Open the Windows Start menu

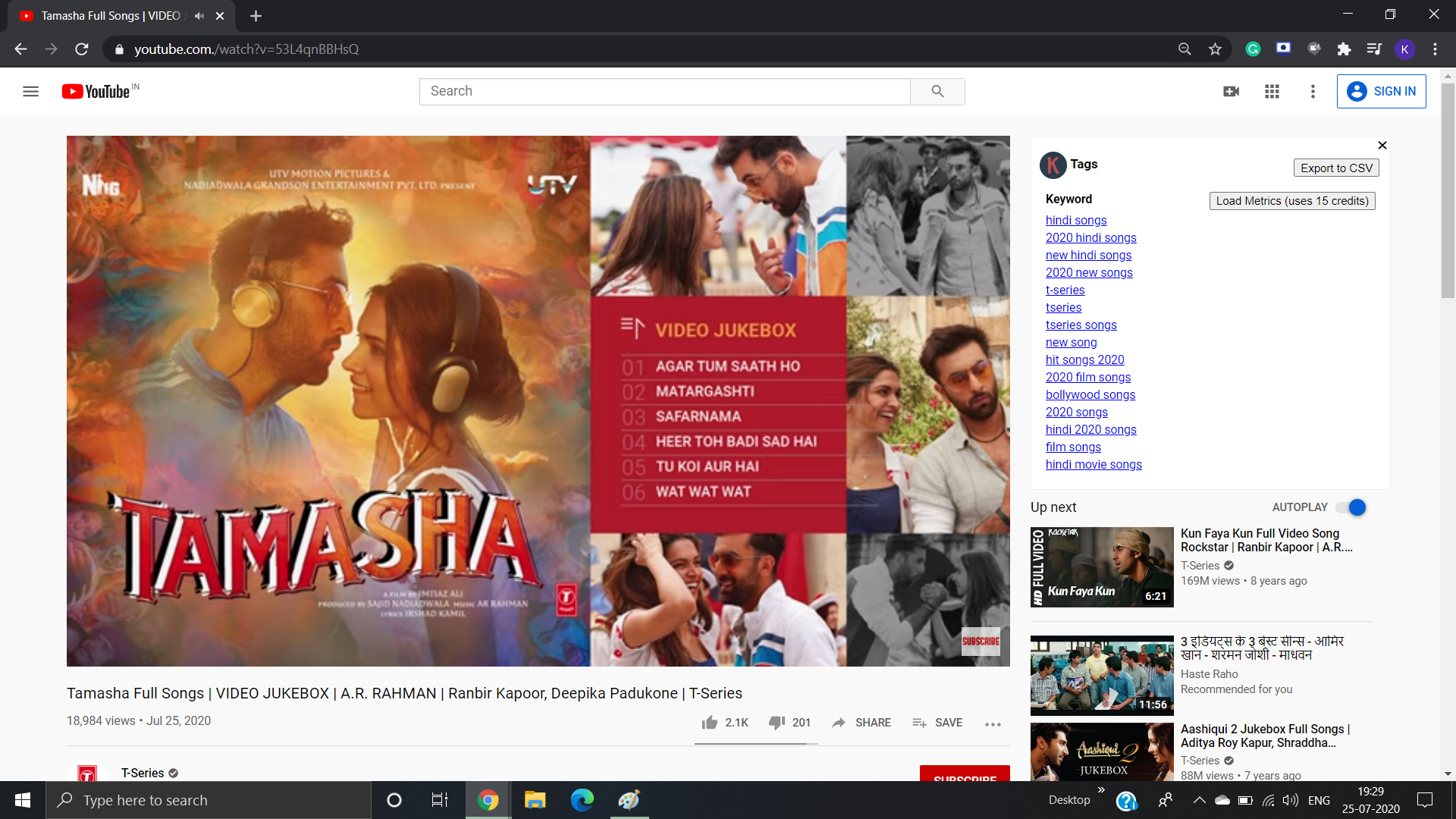(x=23, y=800)
